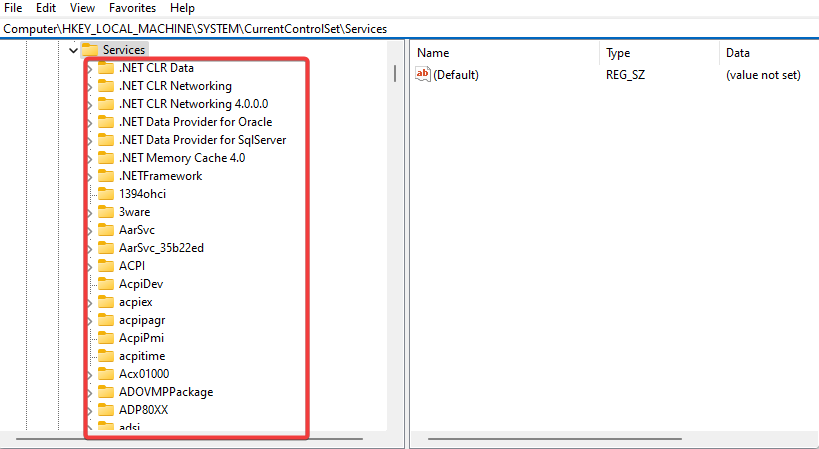The height and width of the screenshot is (449, 819).
Task: Click the .NET Memory Cache 4.0 folder icon
Action: pos(106,158)
